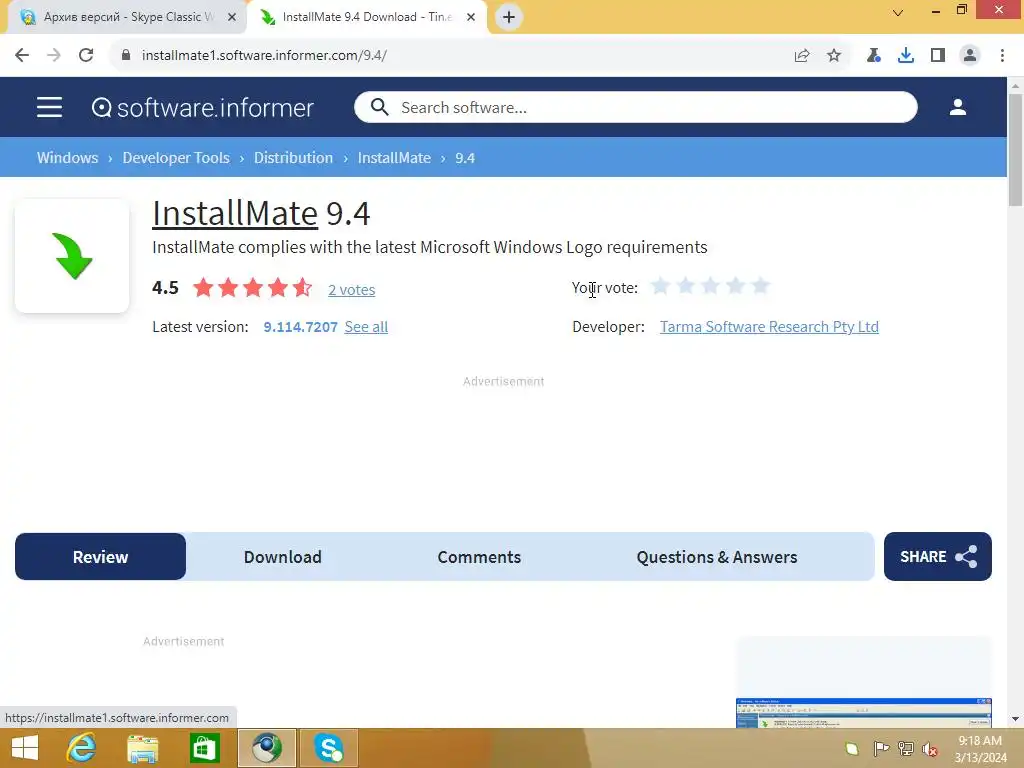Click the browser forward arrow
This screenshot has height=768, width=1024.
(54, 56)
